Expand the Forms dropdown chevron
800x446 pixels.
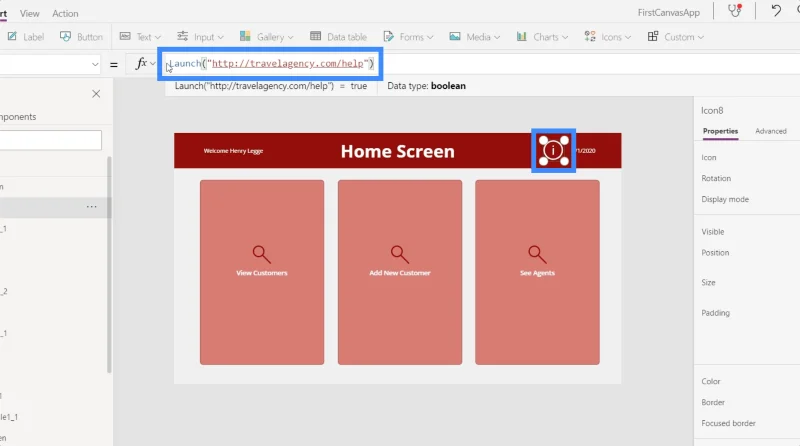pos(430,37)
